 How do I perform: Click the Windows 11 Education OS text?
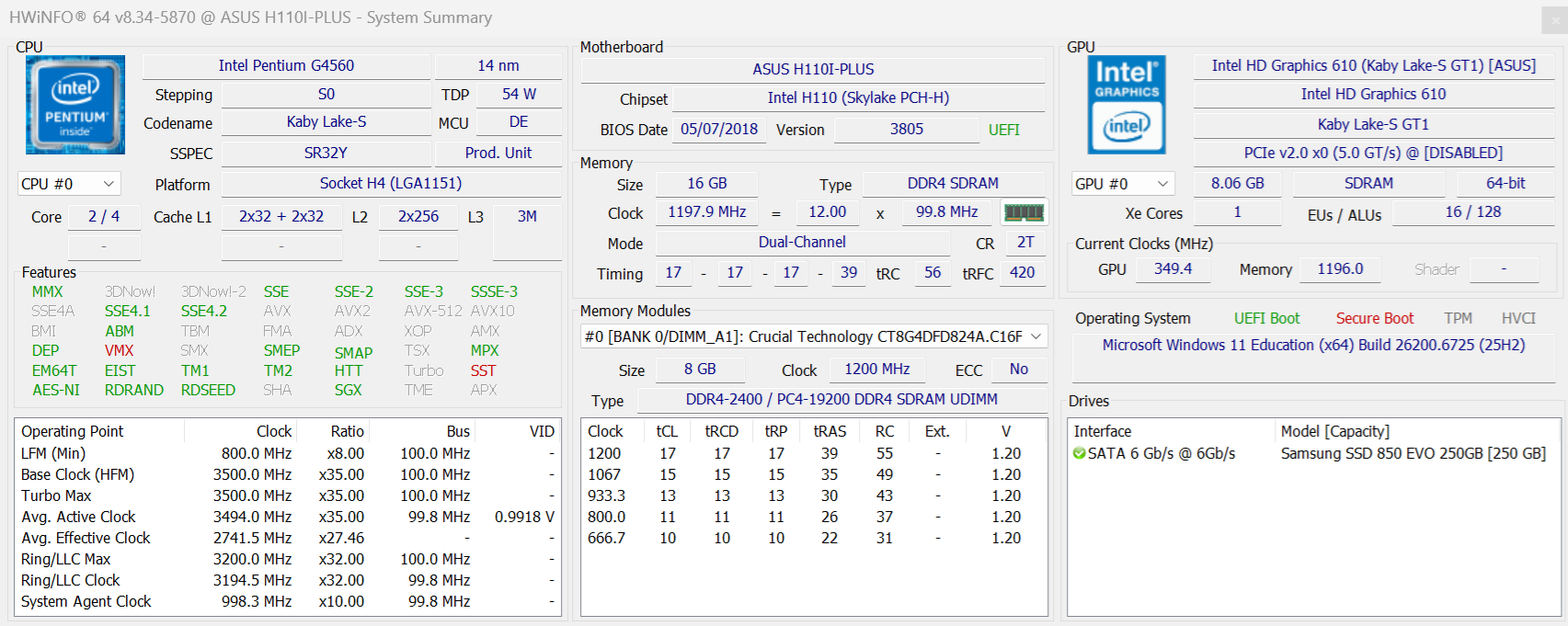1313,345
